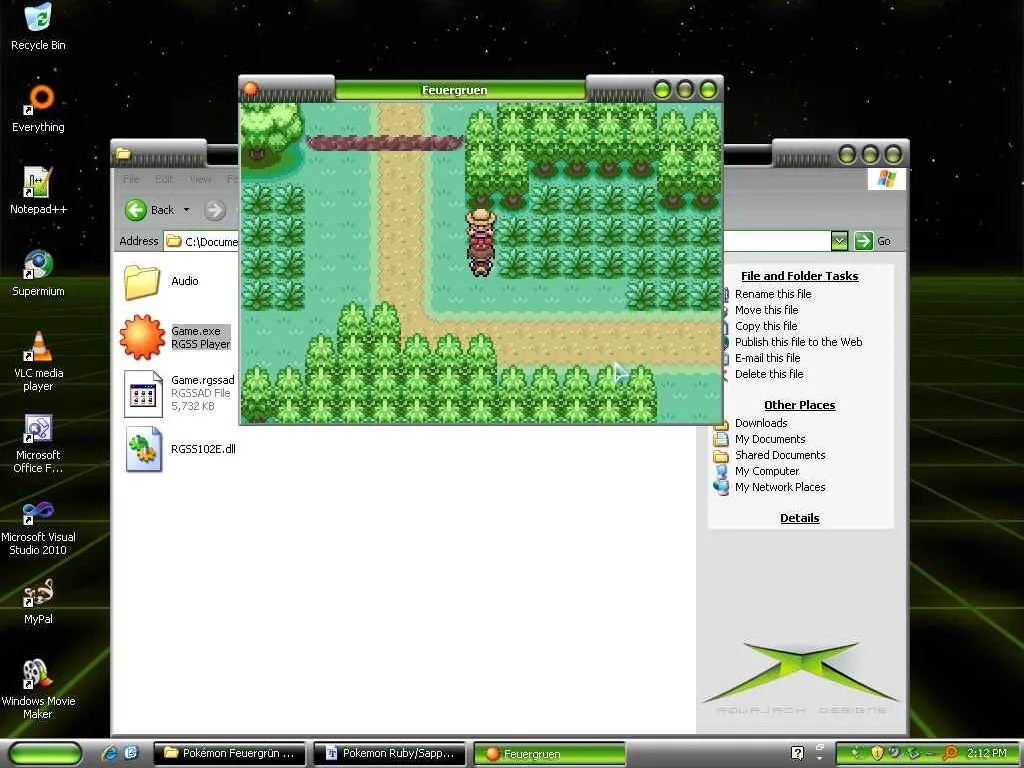Launch Internet Explorer from Quick Launch
Screen dimensions: 1024x768
point(109,753)
